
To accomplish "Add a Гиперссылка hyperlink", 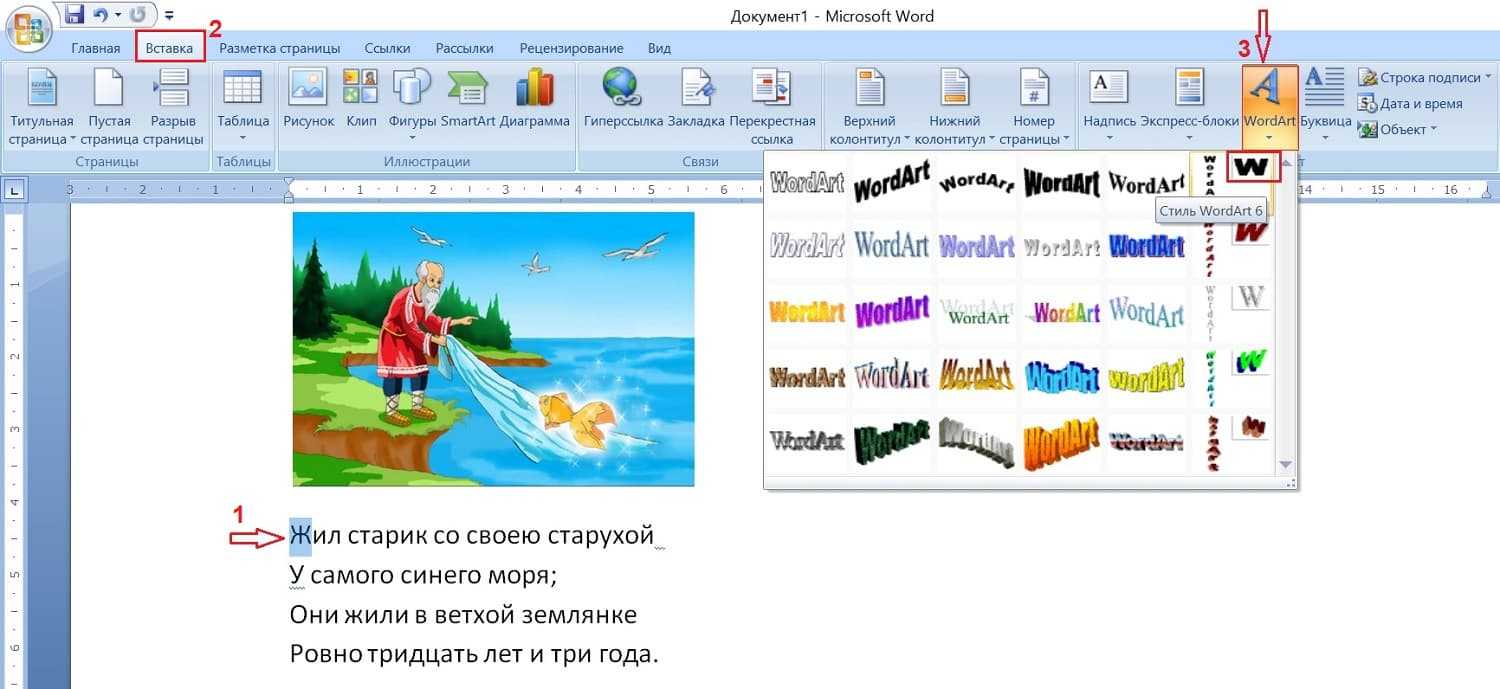I will 623,100.
